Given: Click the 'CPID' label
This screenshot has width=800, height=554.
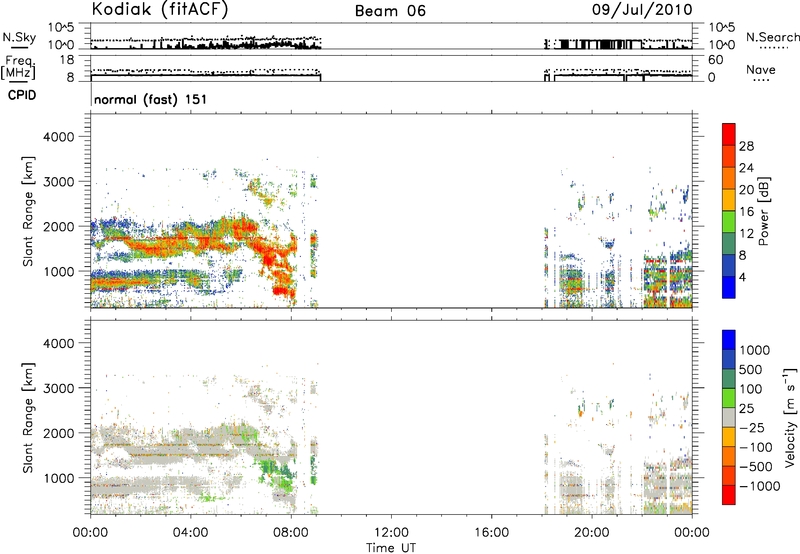Looking at the screenshot, I should tap(22, 95).
